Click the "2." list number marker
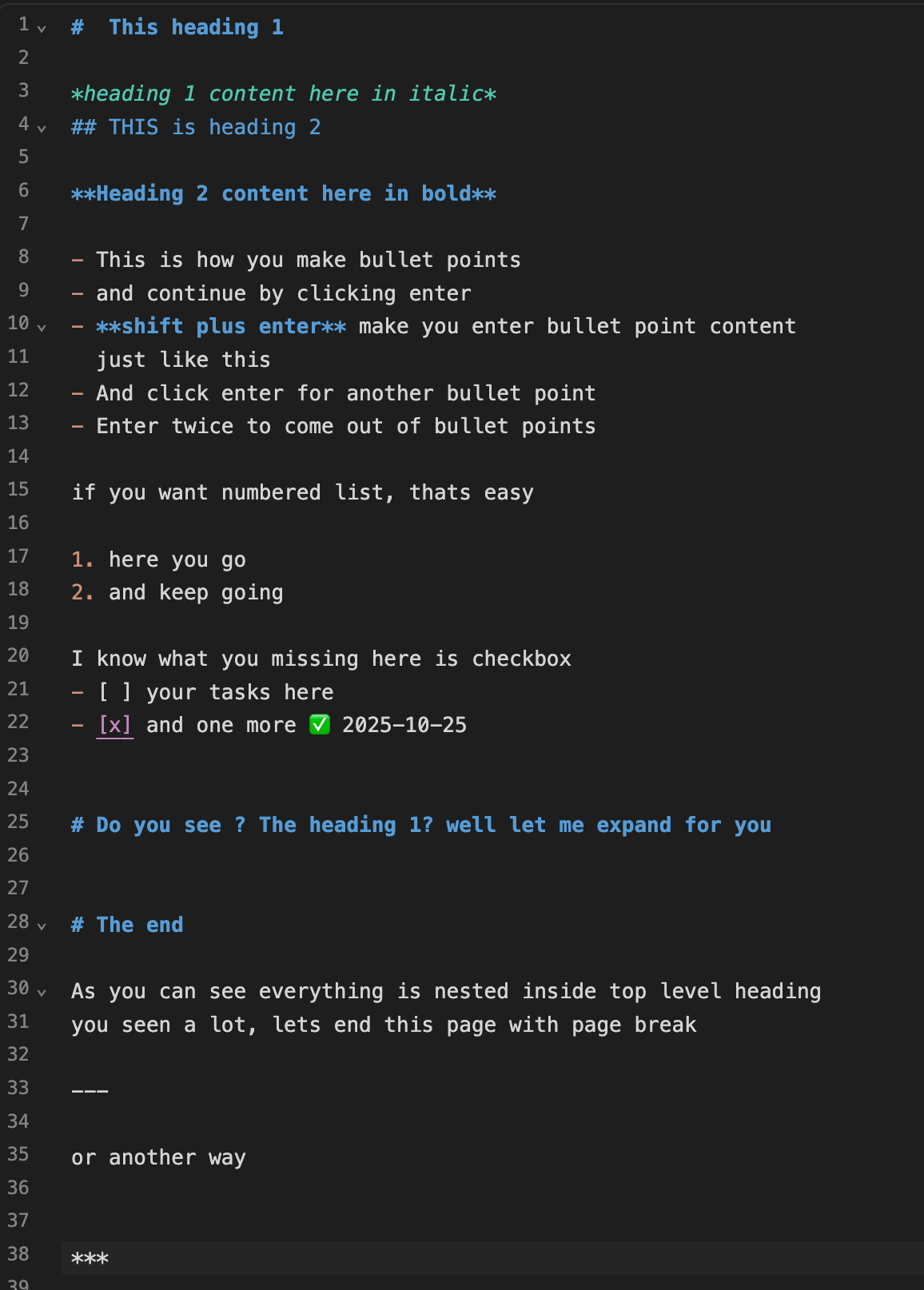 click(82, 592)
